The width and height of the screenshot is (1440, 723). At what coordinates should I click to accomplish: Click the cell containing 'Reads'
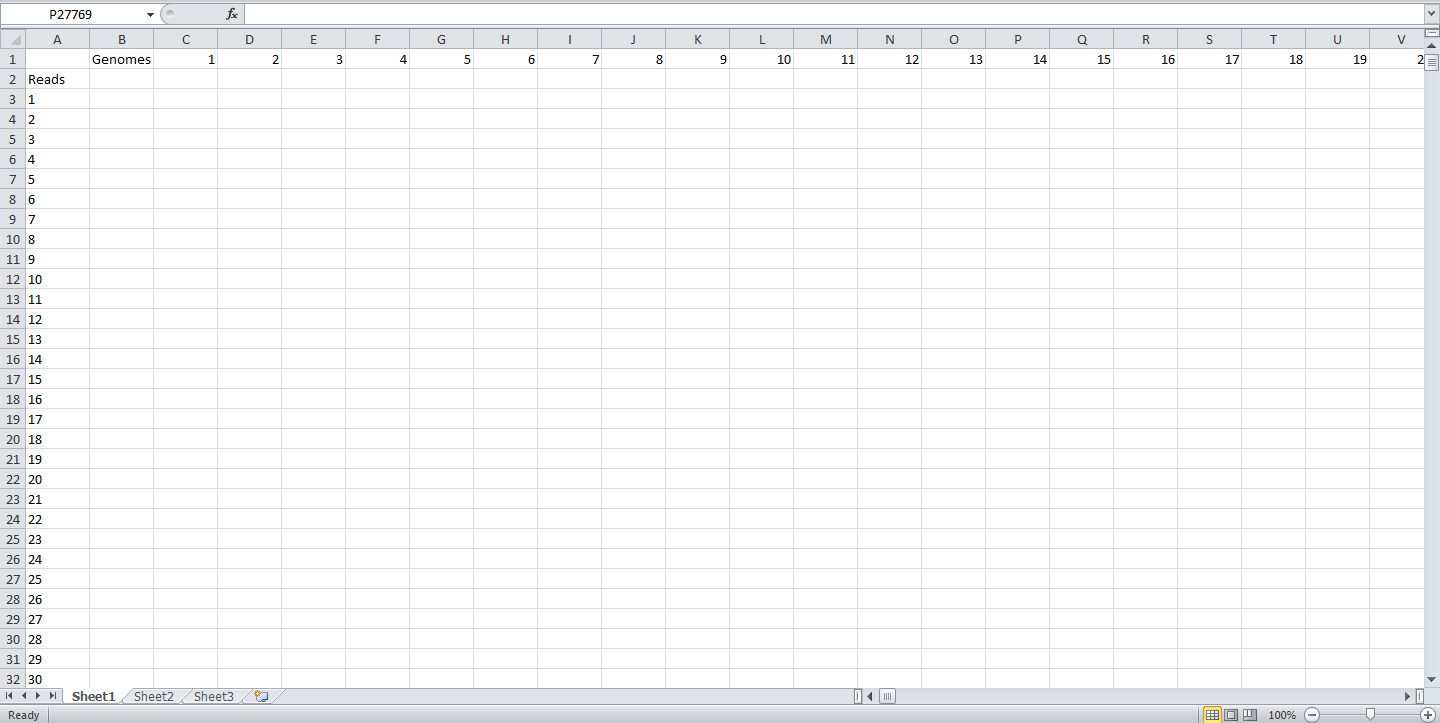(x=57, y=79)
